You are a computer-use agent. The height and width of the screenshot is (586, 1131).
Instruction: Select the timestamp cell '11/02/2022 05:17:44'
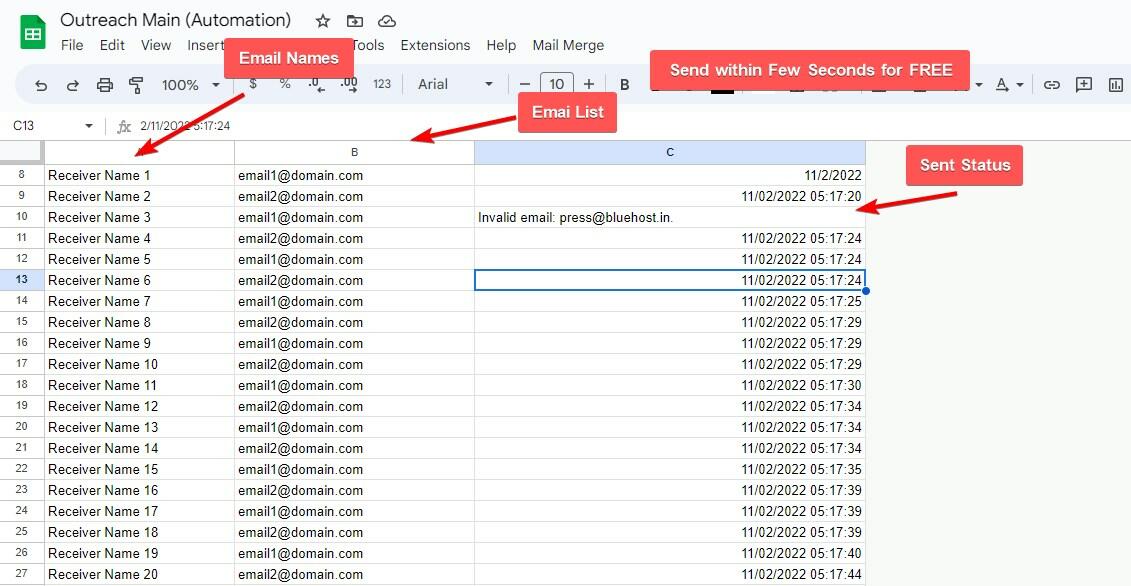(x=670, y=574)
